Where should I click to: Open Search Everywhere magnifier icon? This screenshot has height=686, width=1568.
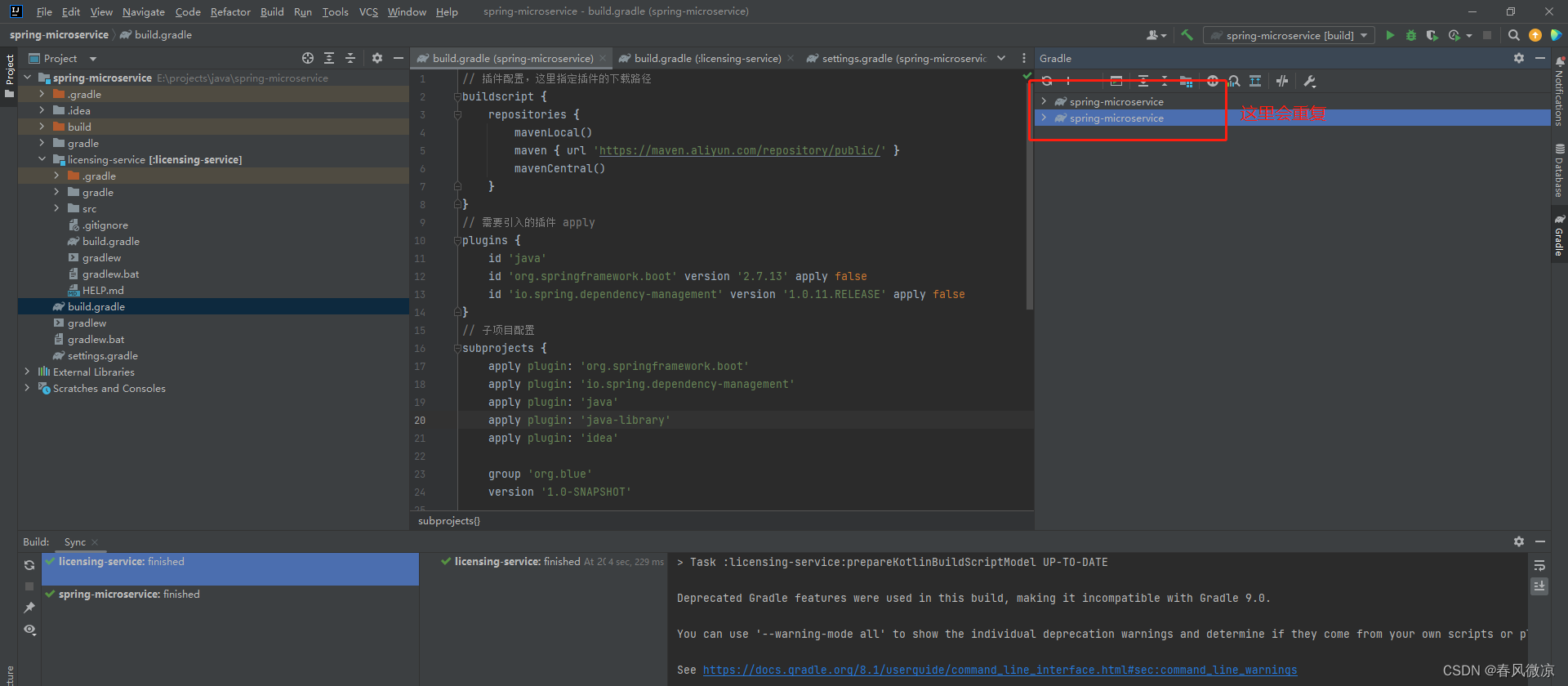(1513, 35)
